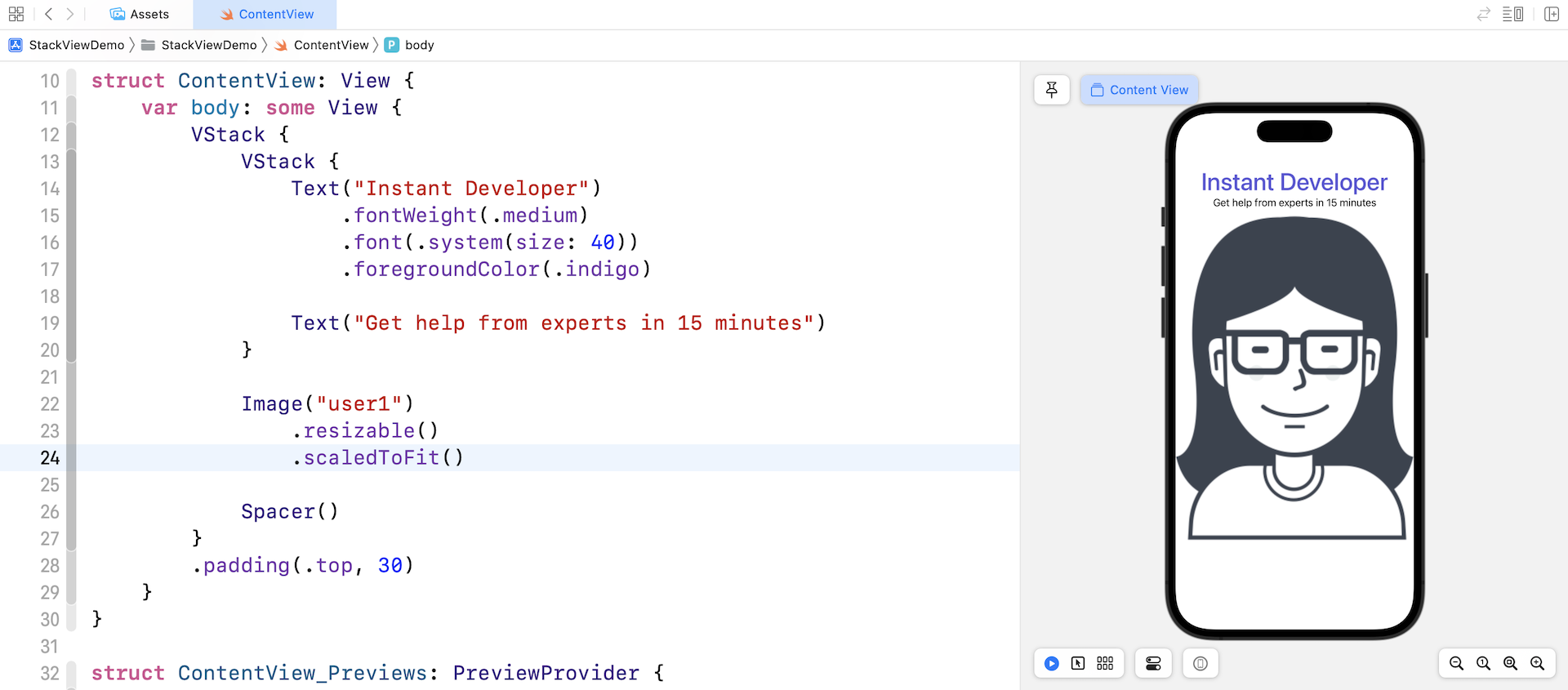Viewport: 1568px width, 690px height.
Task: Start the live preview with the play button
Action: (x=1052, y=664)
